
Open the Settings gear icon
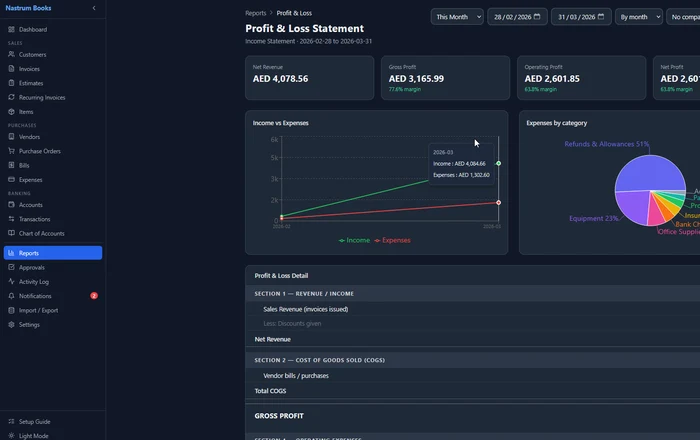tap(11, 325)
